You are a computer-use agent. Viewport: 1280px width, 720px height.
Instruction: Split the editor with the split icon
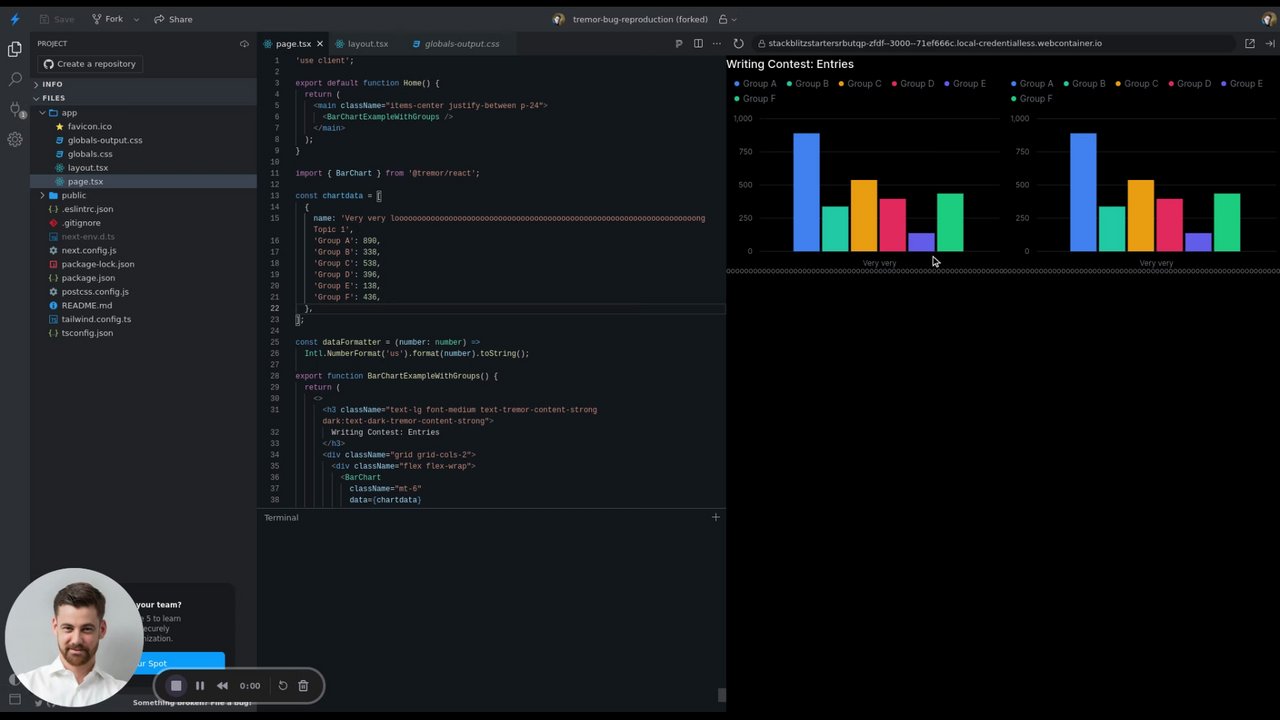(698, 44)
